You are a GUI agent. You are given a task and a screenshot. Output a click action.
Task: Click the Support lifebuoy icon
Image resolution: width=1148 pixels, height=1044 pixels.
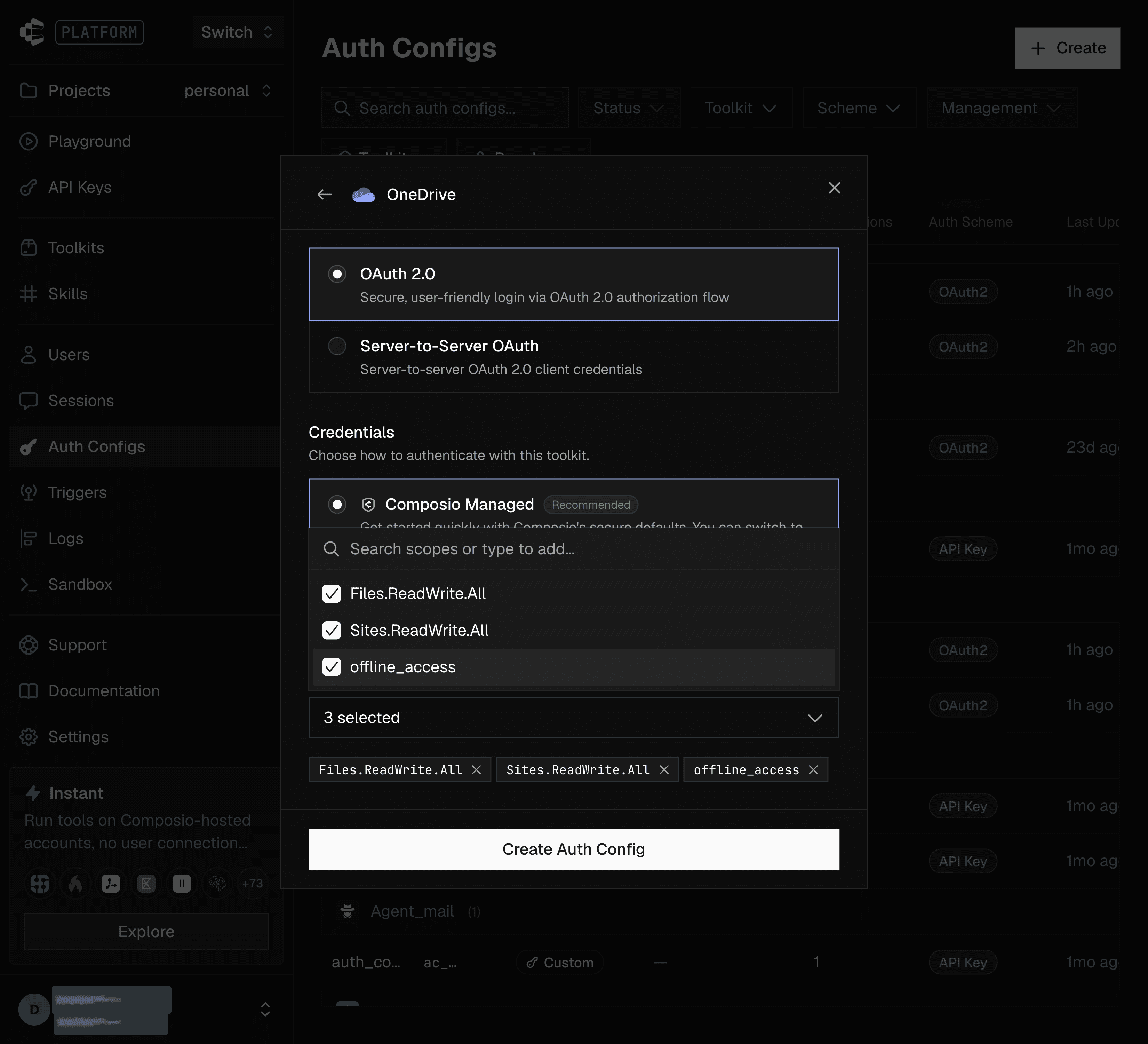coord(29,645)
